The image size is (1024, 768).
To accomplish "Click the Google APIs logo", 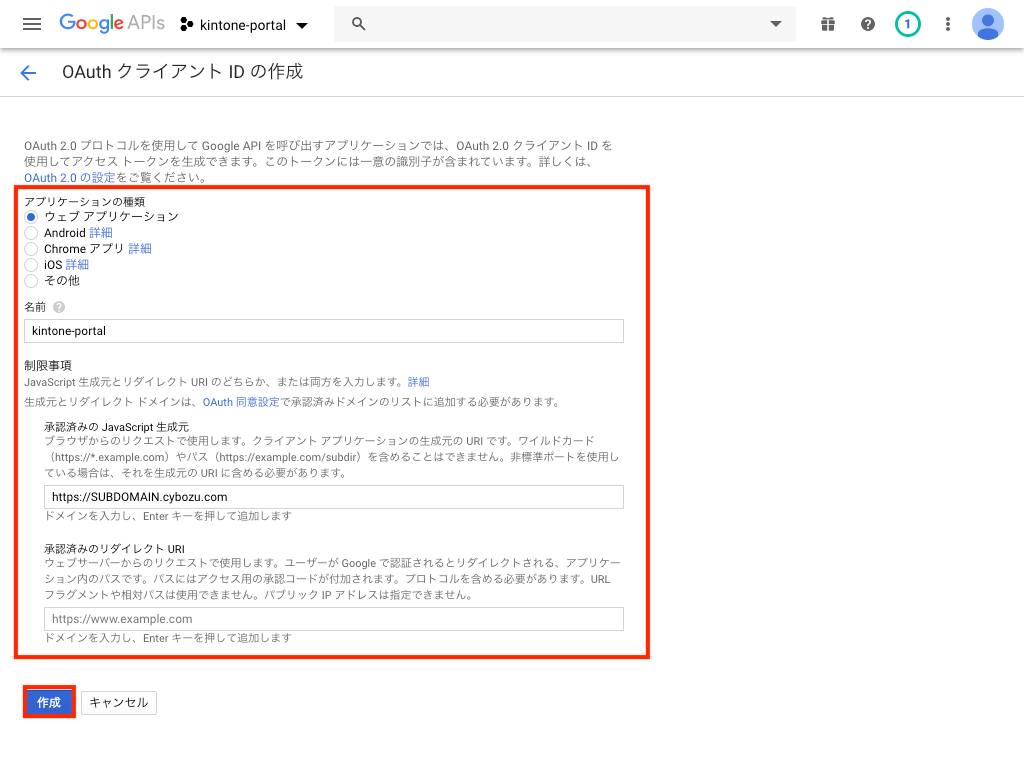I will pyautogui.click(x=111, y=24).
